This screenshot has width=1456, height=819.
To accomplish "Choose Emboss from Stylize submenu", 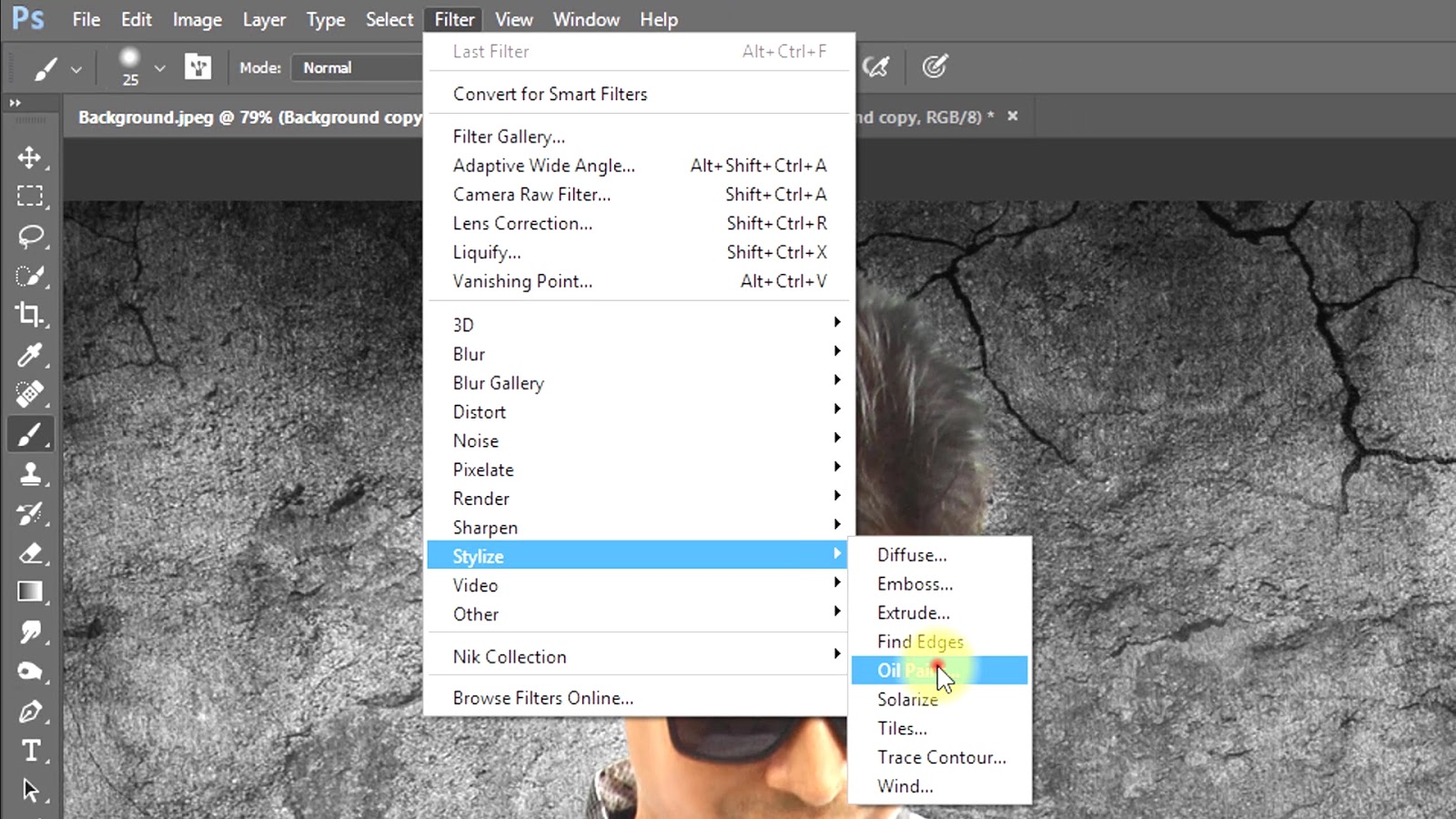I will point(940,584).
